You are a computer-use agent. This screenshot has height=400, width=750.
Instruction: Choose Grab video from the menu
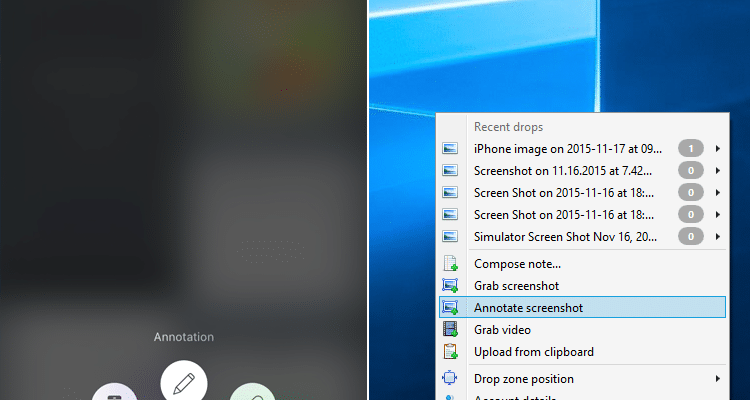click(x=582, y=330)
